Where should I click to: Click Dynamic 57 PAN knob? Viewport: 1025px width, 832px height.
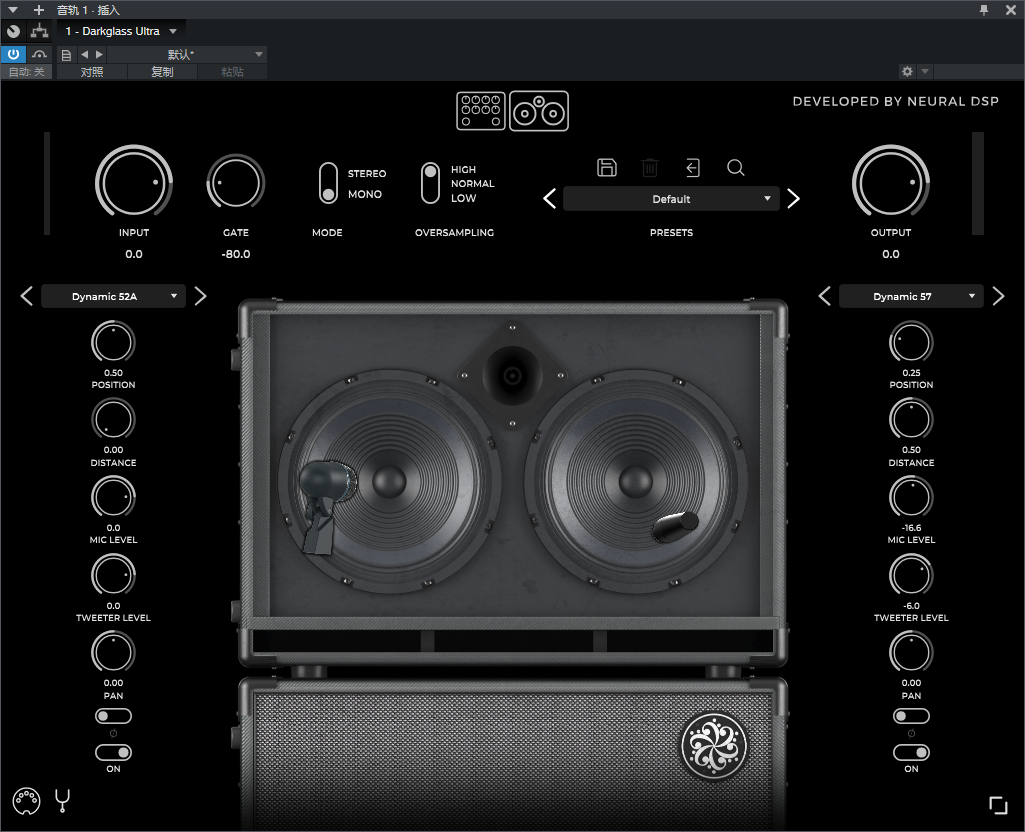911,652
